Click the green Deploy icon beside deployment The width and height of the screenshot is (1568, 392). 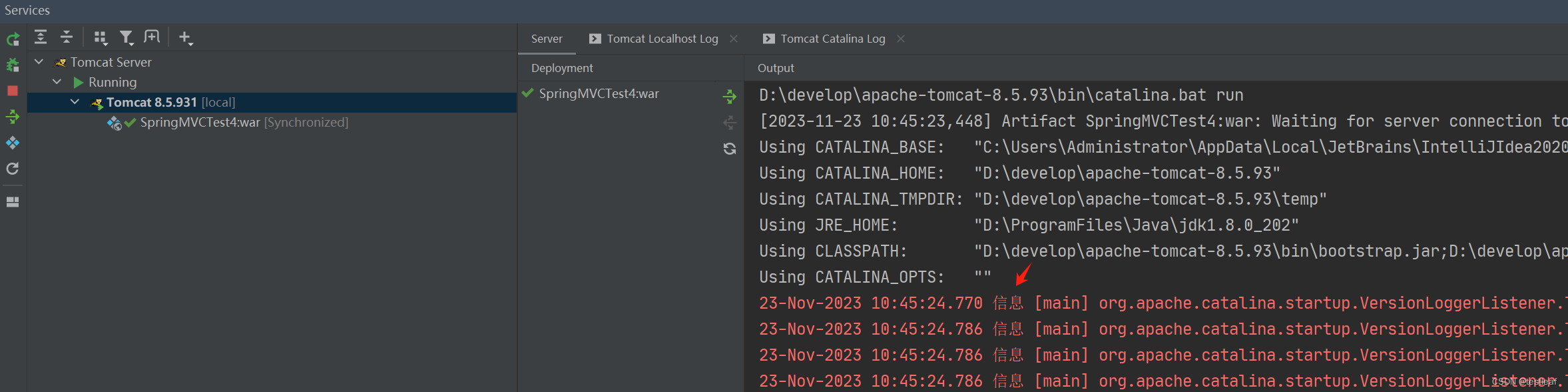coord(730,97)
